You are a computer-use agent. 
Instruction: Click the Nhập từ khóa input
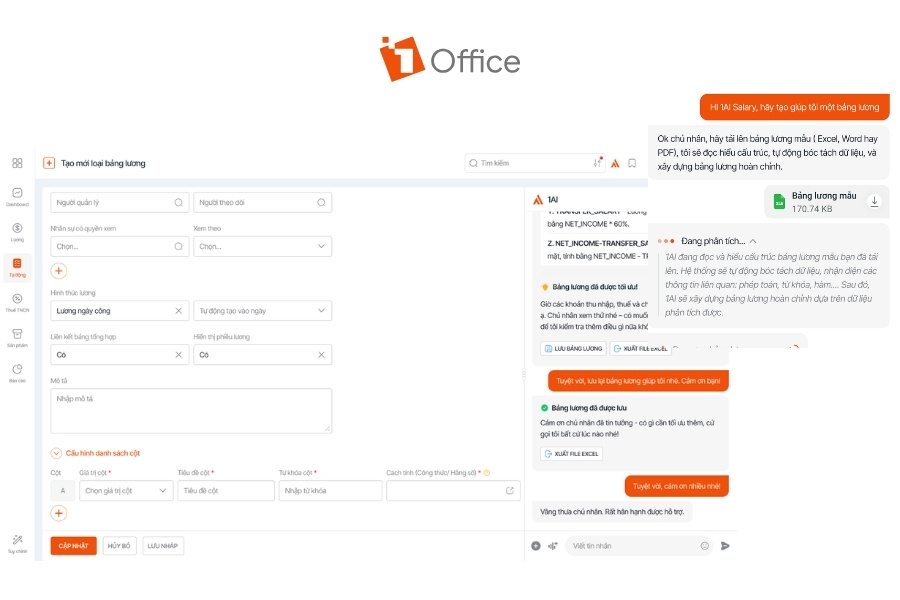tap(330, 490)
